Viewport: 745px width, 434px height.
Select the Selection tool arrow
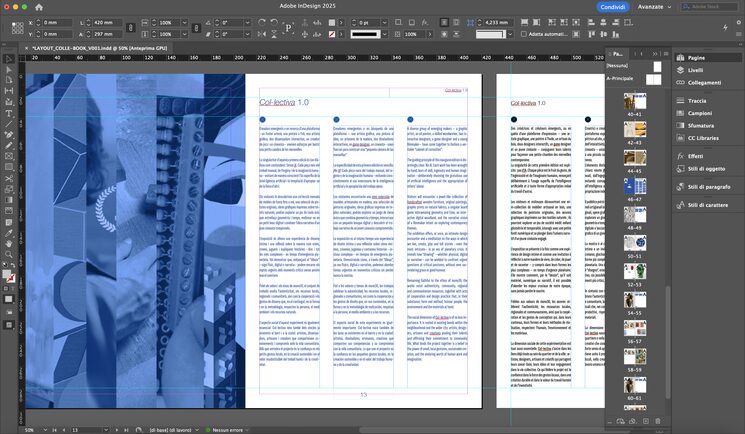pos(9,59)
